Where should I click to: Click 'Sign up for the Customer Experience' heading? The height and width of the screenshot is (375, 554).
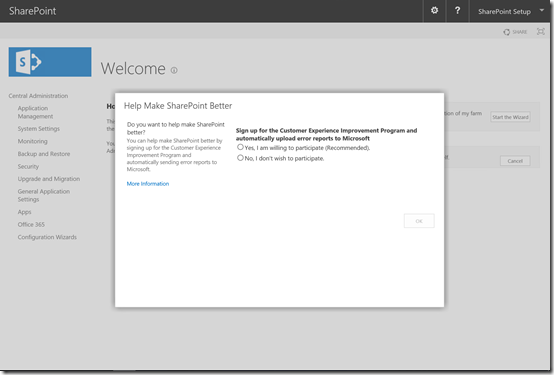pyautogui.click(x=326, y=134)
